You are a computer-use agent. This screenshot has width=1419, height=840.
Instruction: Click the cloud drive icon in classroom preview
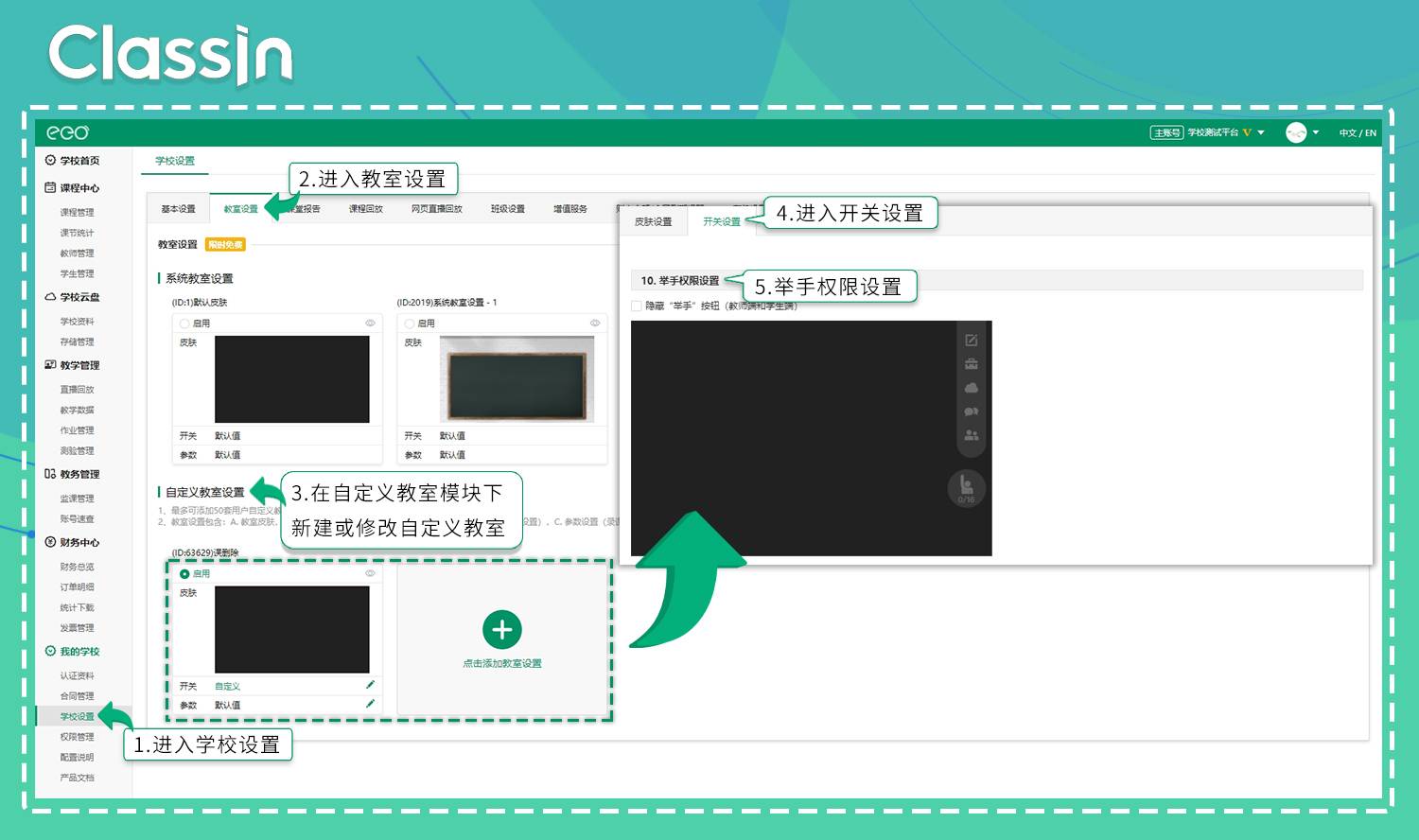pyautogui.click(x=971, y=388)
